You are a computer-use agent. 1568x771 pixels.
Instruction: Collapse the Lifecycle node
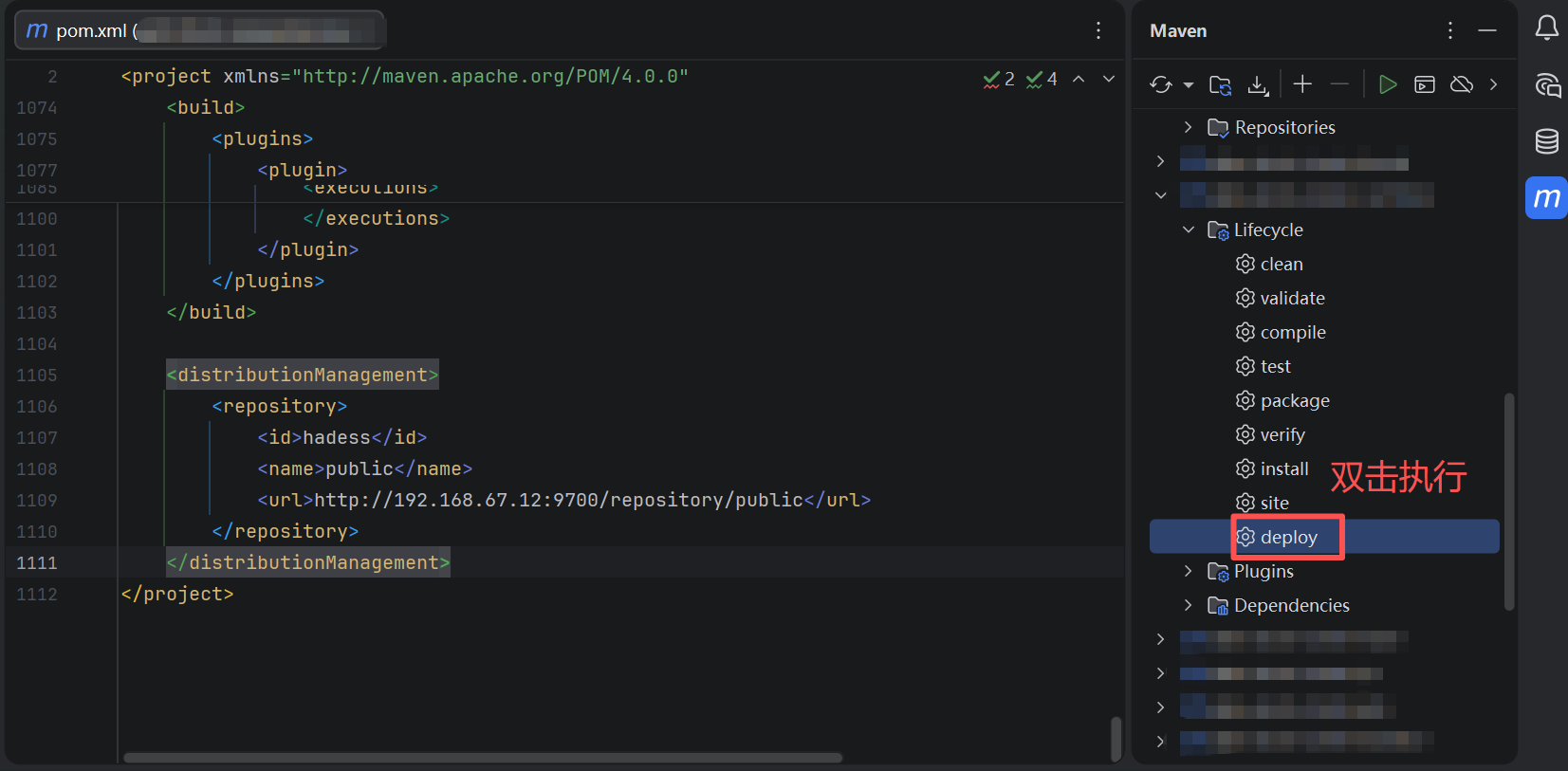(x=1188, y=229)
